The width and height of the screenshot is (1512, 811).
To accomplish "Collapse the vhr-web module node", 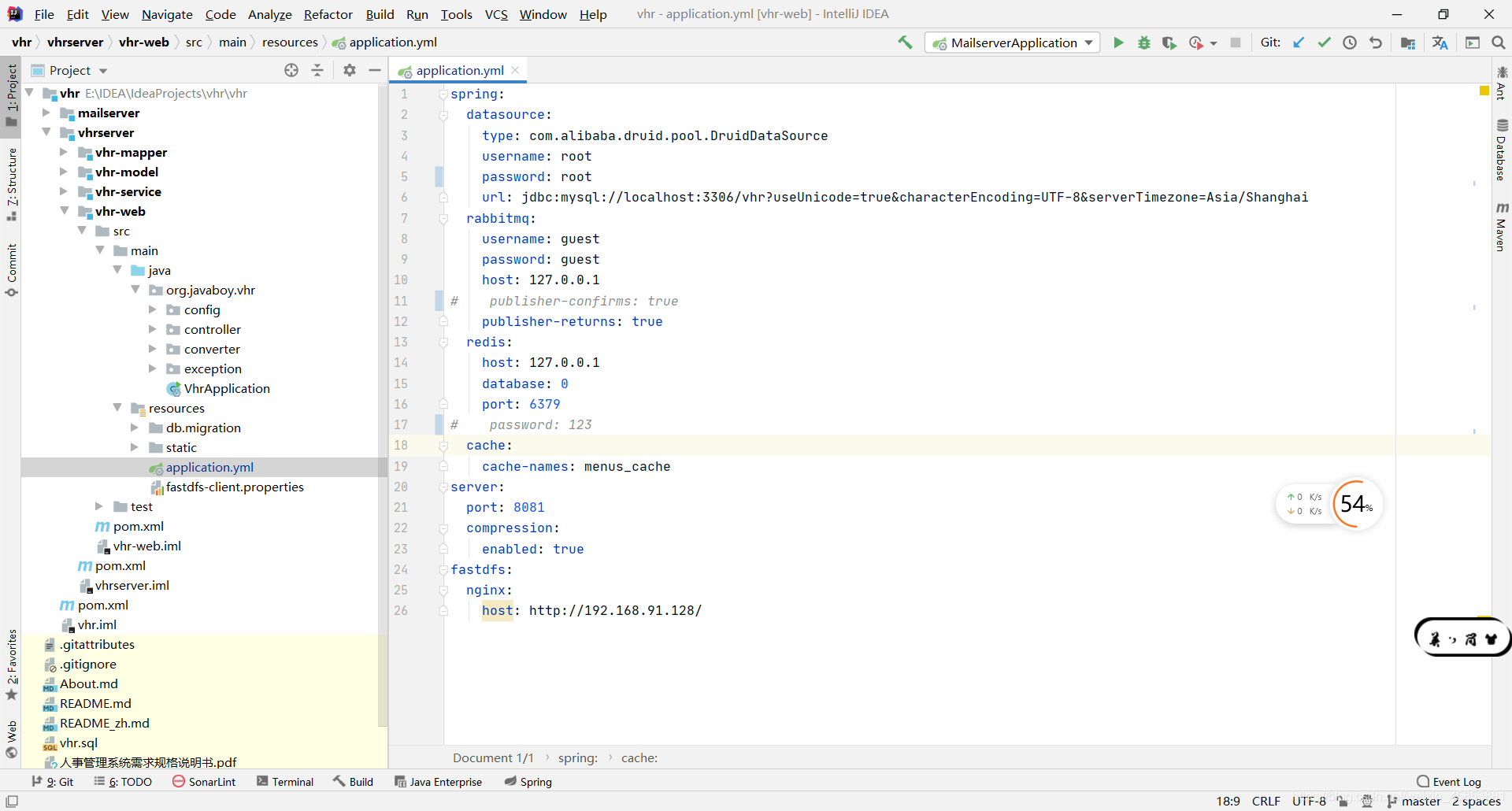I will (65, 211).
